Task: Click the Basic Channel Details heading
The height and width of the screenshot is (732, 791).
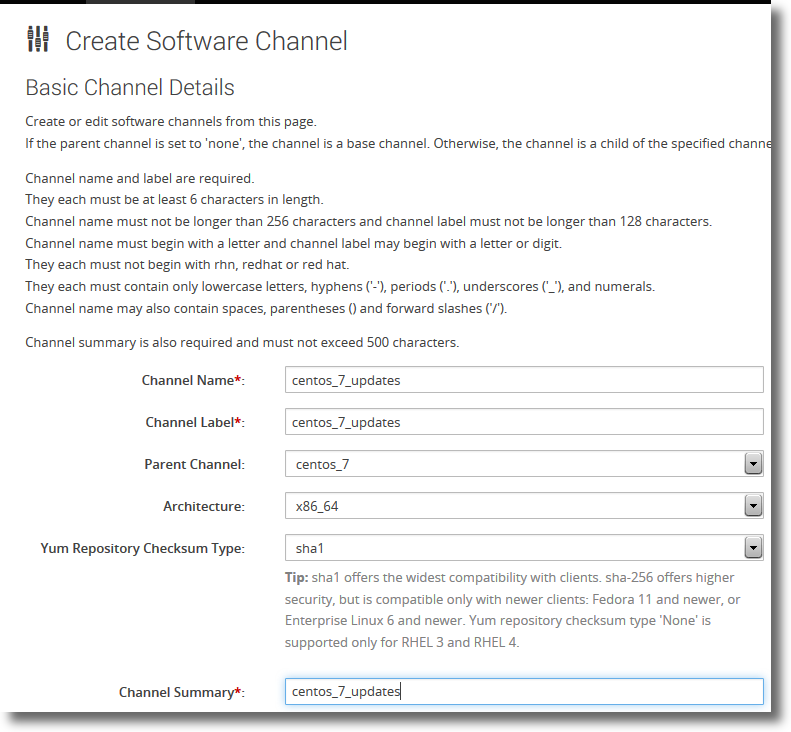Action: pos(130,87)
